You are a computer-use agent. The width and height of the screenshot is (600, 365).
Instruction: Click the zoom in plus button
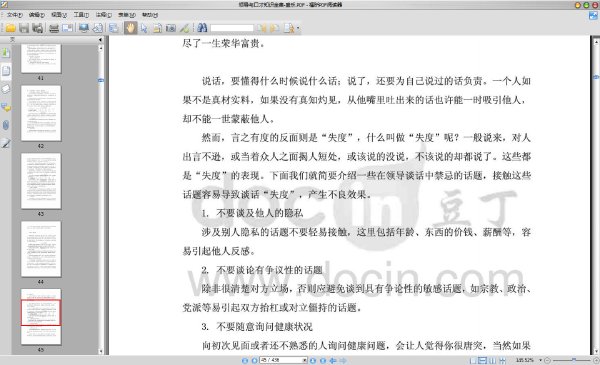point(596,360)
